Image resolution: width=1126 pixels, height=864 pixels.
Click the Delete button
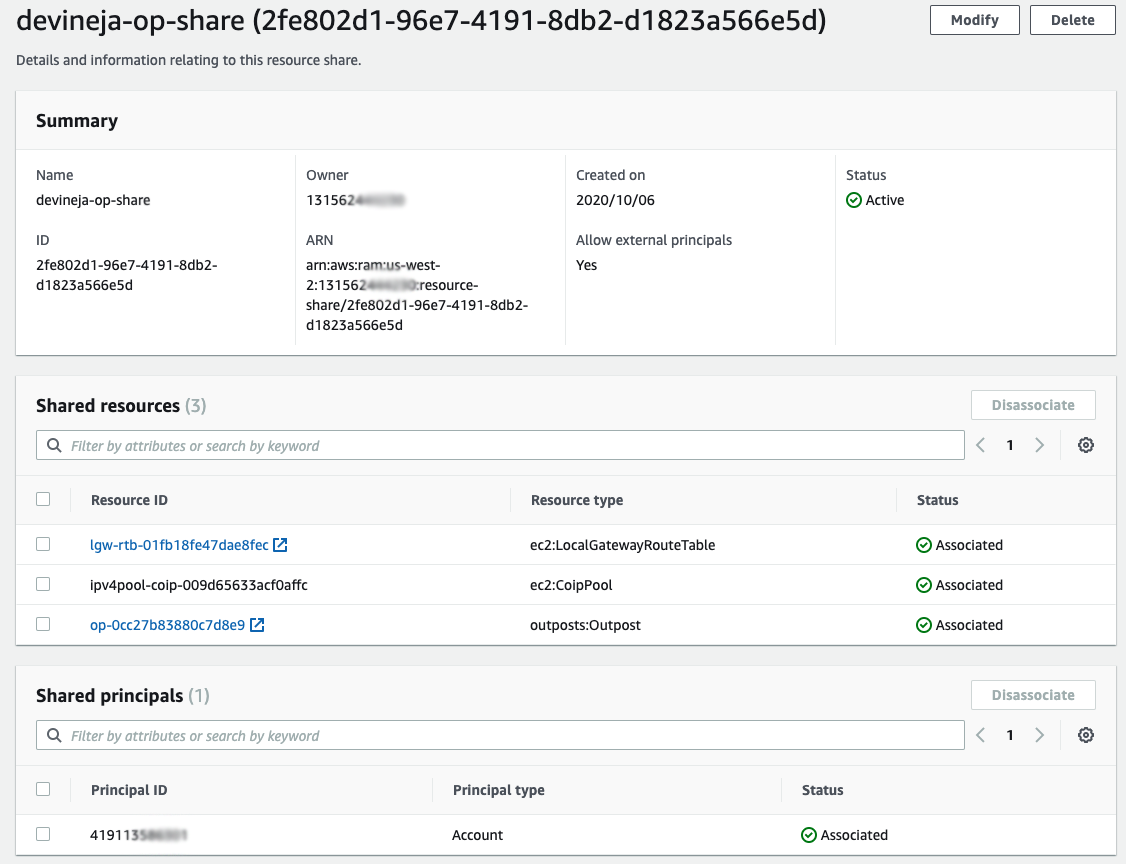click(1072, 19)
